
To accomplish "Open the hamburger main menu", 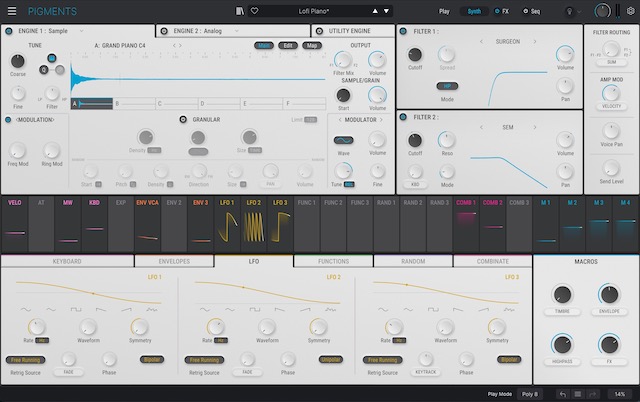I will 12,11.
